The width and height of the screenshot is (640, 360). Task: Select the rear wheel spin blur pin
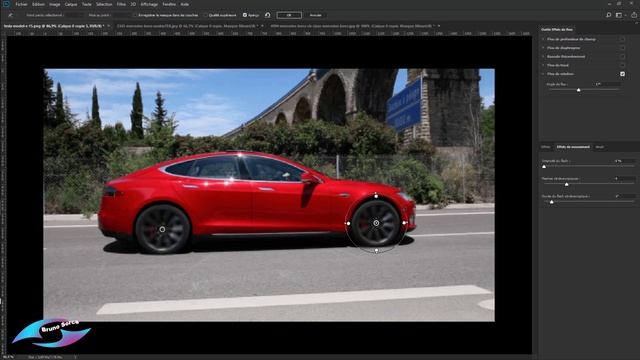162,229
